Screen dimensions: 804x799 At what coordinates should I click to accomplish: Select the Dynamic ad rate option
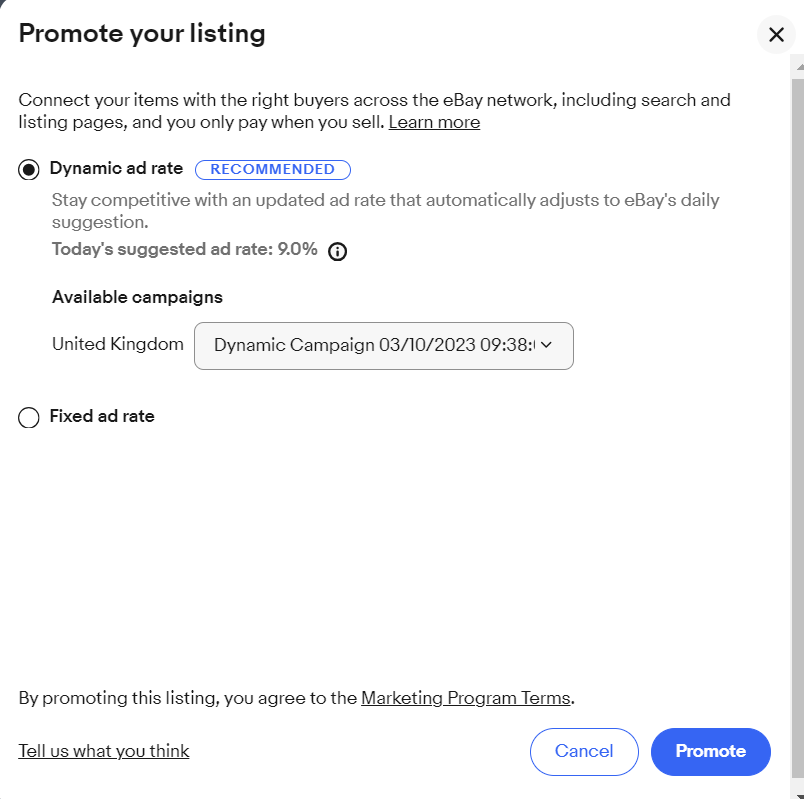pyautogui.click(x=29, y=169)
